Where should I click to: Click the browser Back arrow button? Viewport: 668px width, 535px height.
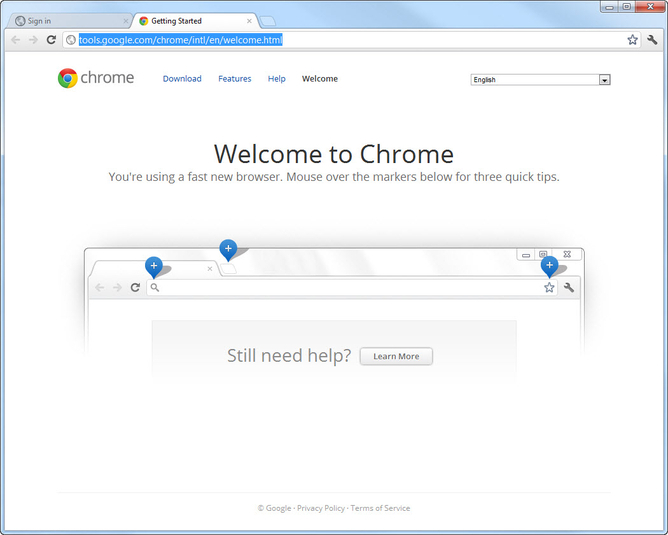point(16,40)
